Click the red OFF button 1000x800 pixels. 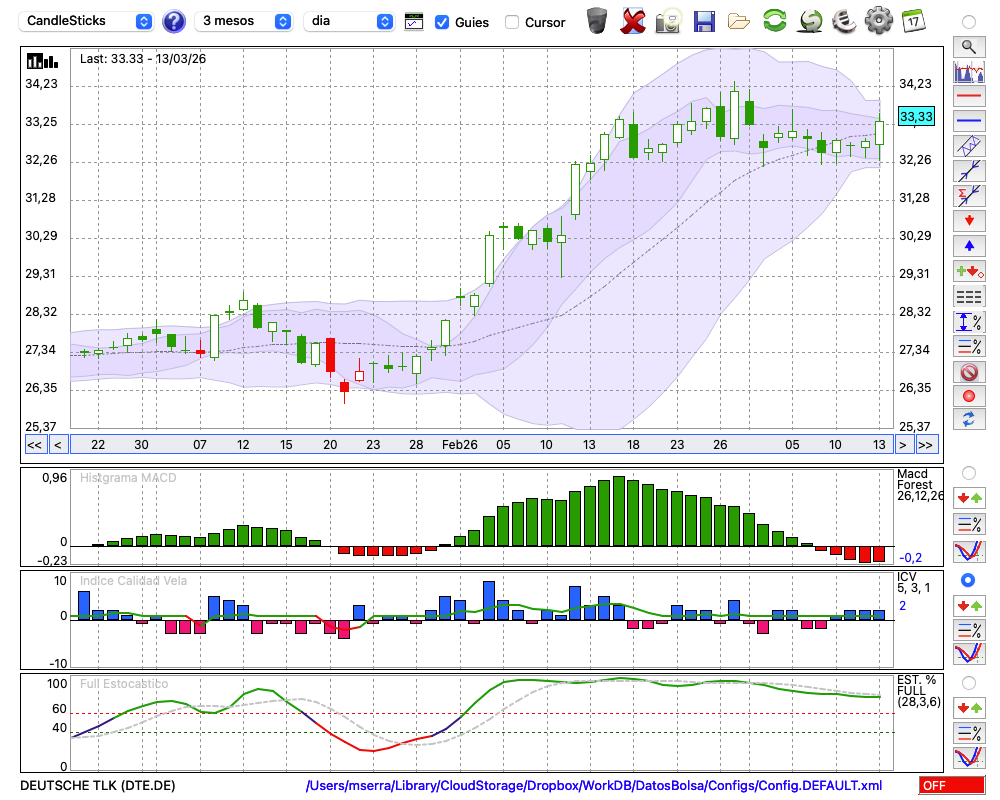click(951, 786)
